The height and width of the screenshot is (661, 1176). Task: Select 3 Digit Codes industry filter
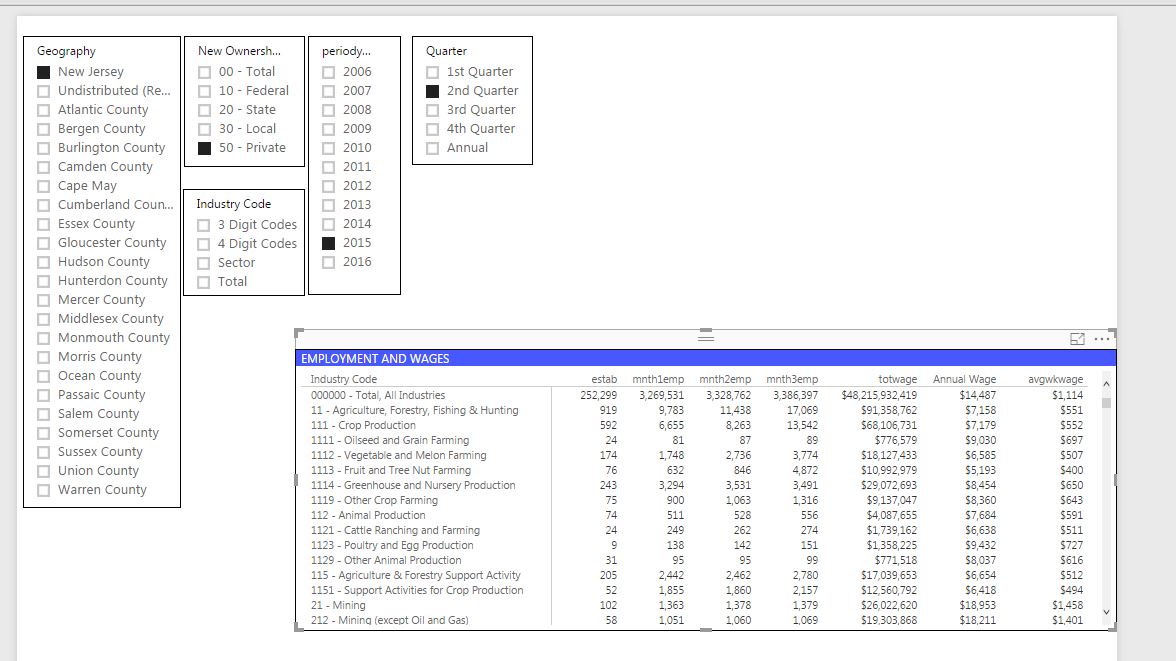point(203,225)
